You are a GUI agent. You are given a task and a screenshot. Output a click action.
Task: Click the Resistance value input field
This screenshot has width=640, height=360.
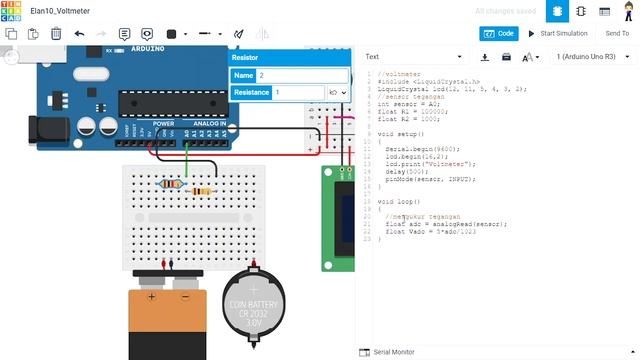[x=298, y=92]
